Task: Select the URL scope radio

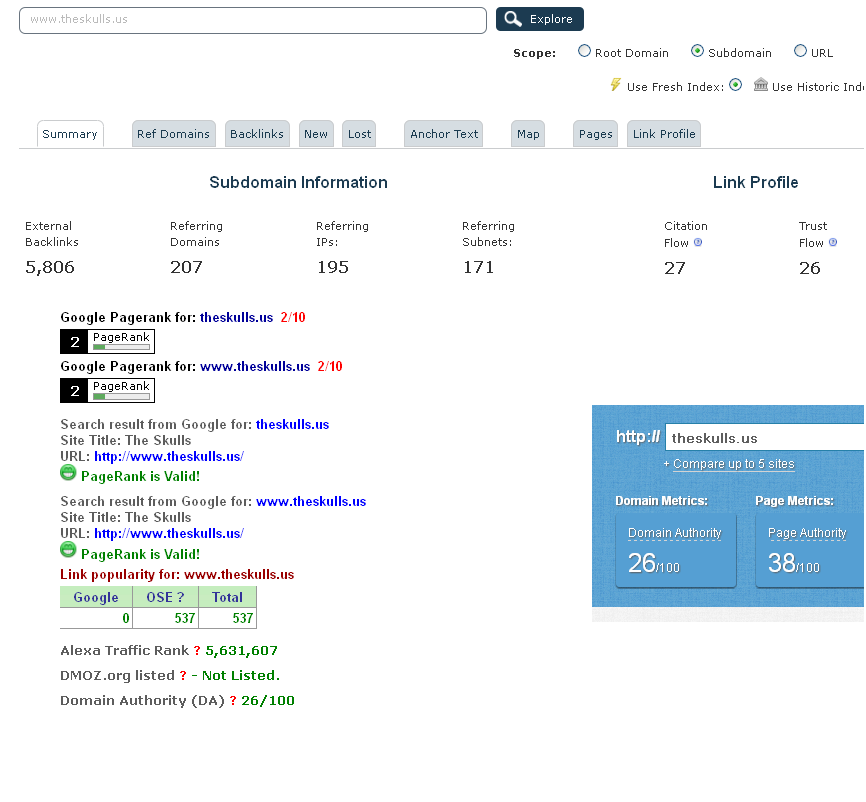Action: tap(800, 51)
